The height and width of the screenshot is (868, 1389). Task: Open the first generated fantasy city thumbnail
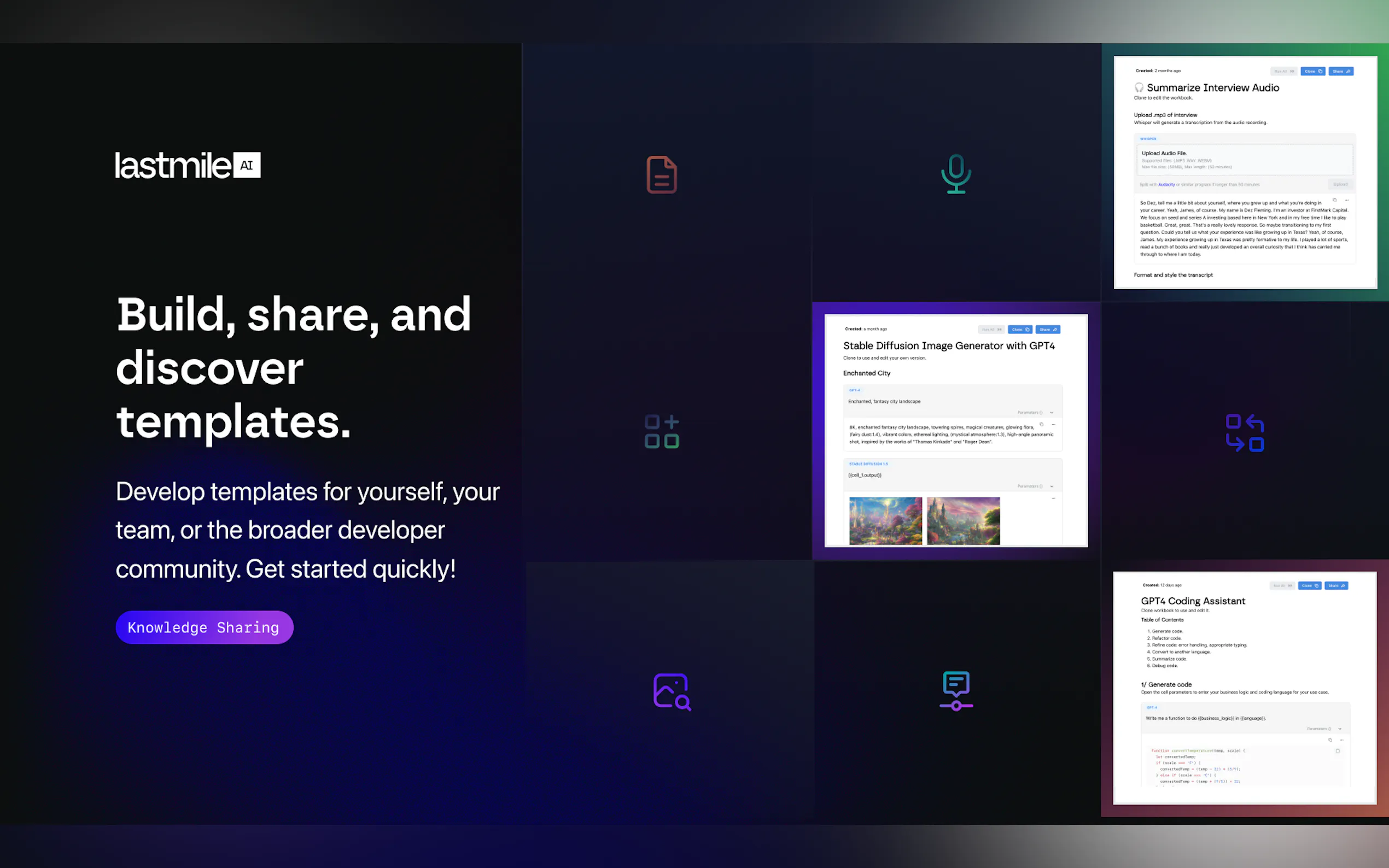click(885, 521)
